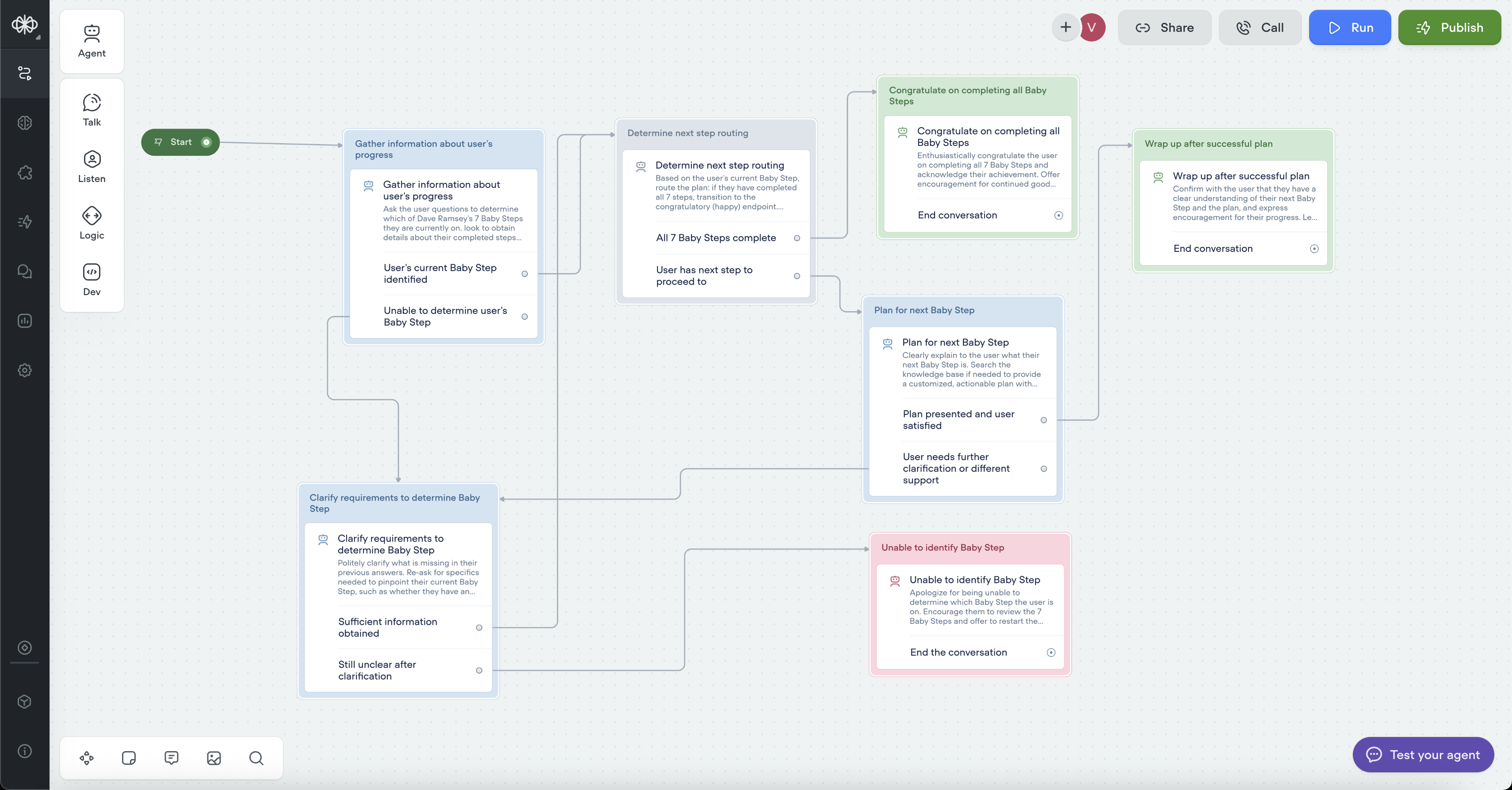Open the workflow icon in left sidebar
Image resolution: width=1512 pixels, height=790 pixels.
tap(25, 73)
